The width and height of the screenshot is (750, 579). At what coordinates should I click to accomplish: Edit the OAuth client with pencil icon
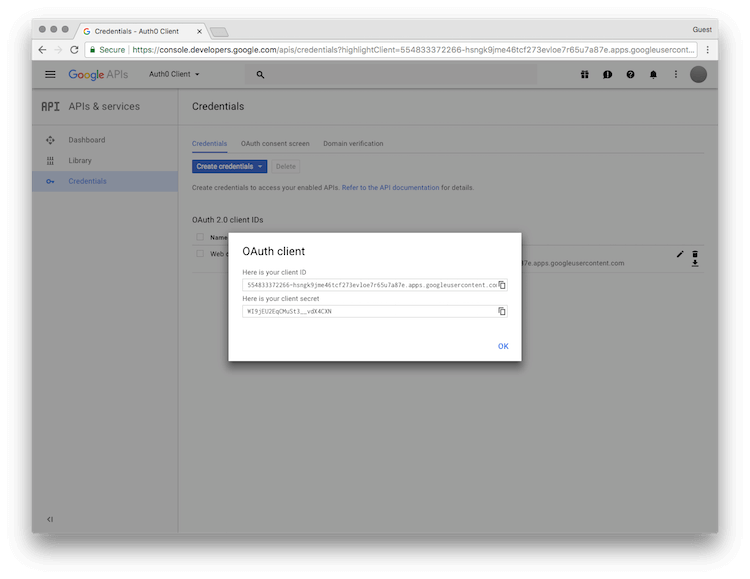[x=680, y=254]
